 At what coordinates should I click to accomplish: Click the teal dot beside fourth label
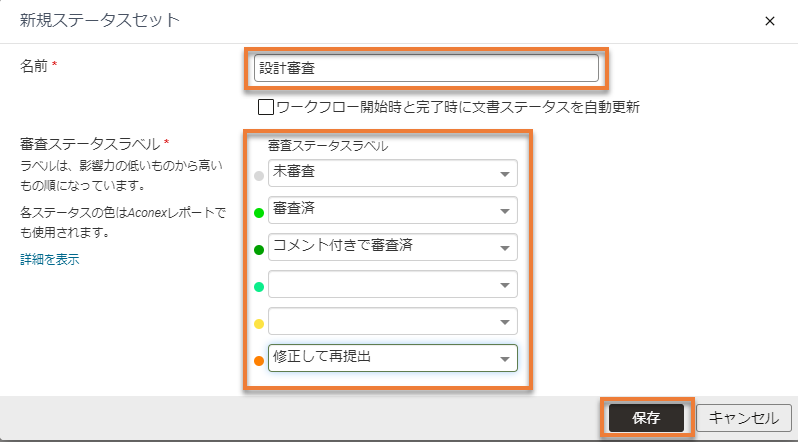259,287
